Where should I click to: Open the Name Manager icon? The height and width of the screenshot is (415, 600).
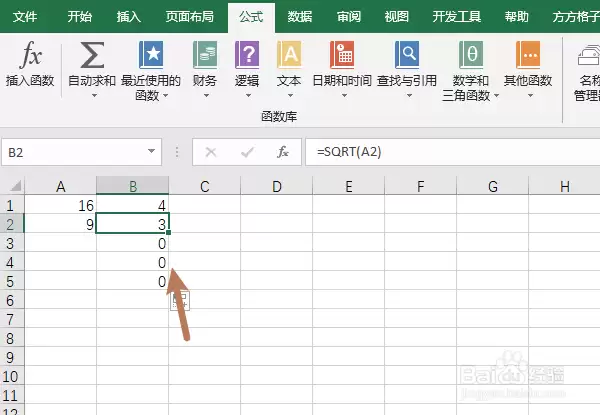click(x=589, y=55)
